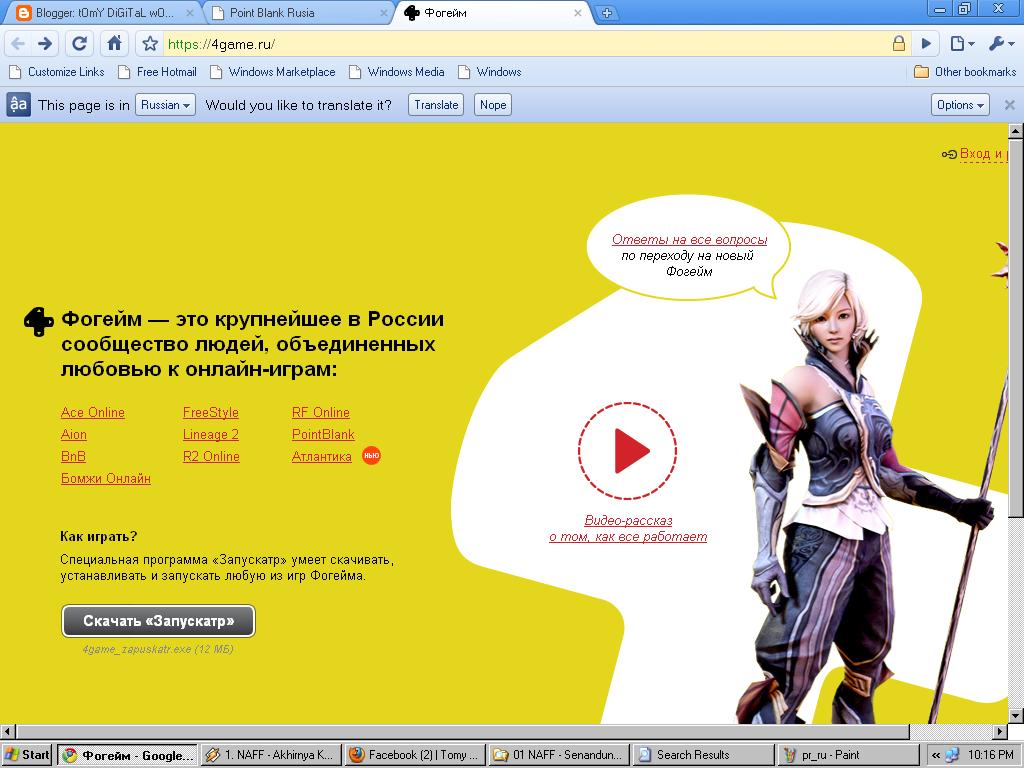Screen dimensions: 1024x768
Task: Switch to NAFF - Akhirnya taskbar item
Action: point(271,755)
